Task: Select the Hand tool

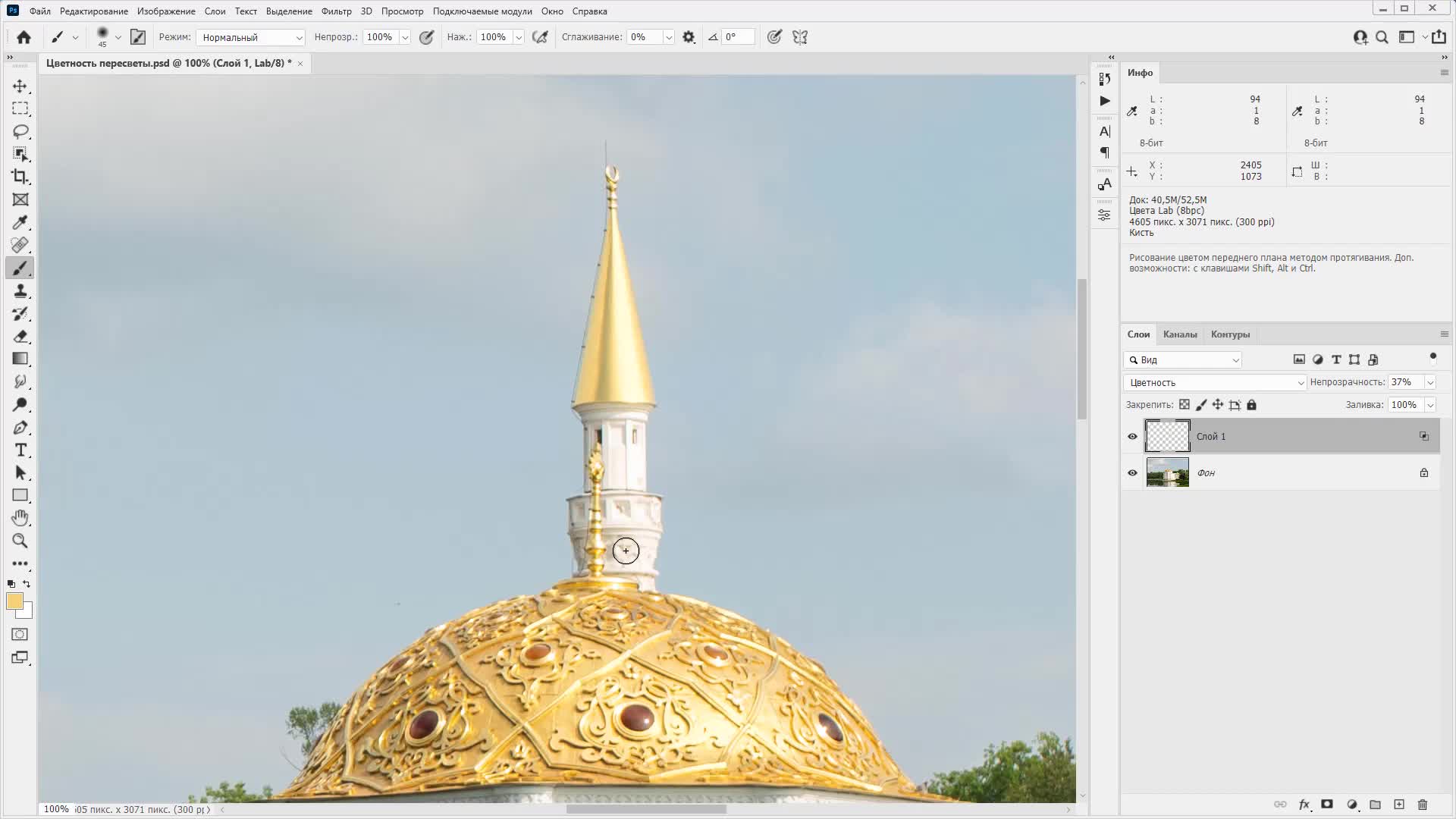Action: (20, 518)
